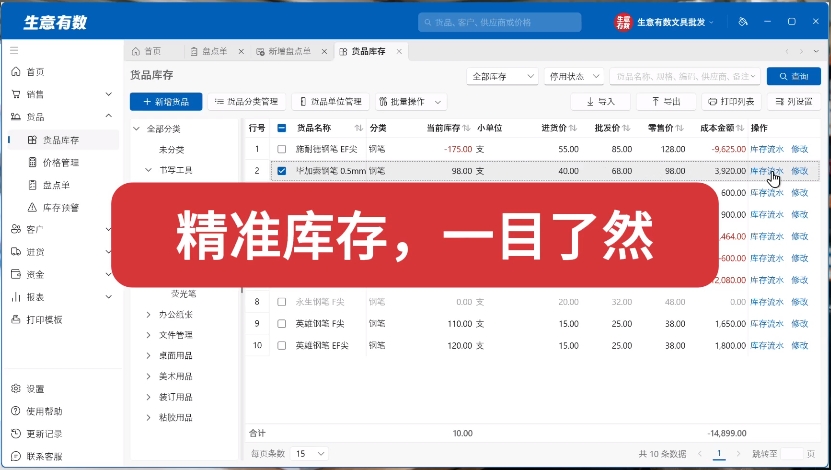Sort by the 批发价 column sort icon
The height and width of the screenshot is (470, 831).
point(626,128)
